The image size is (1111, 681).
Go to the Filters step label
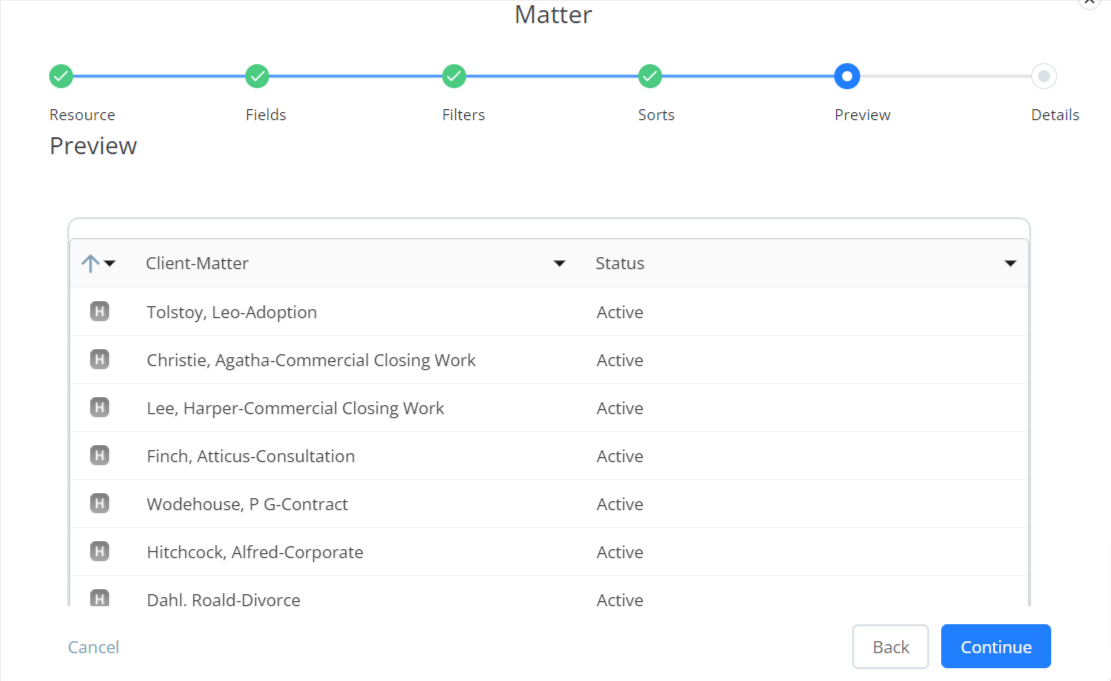coord(463,115)
